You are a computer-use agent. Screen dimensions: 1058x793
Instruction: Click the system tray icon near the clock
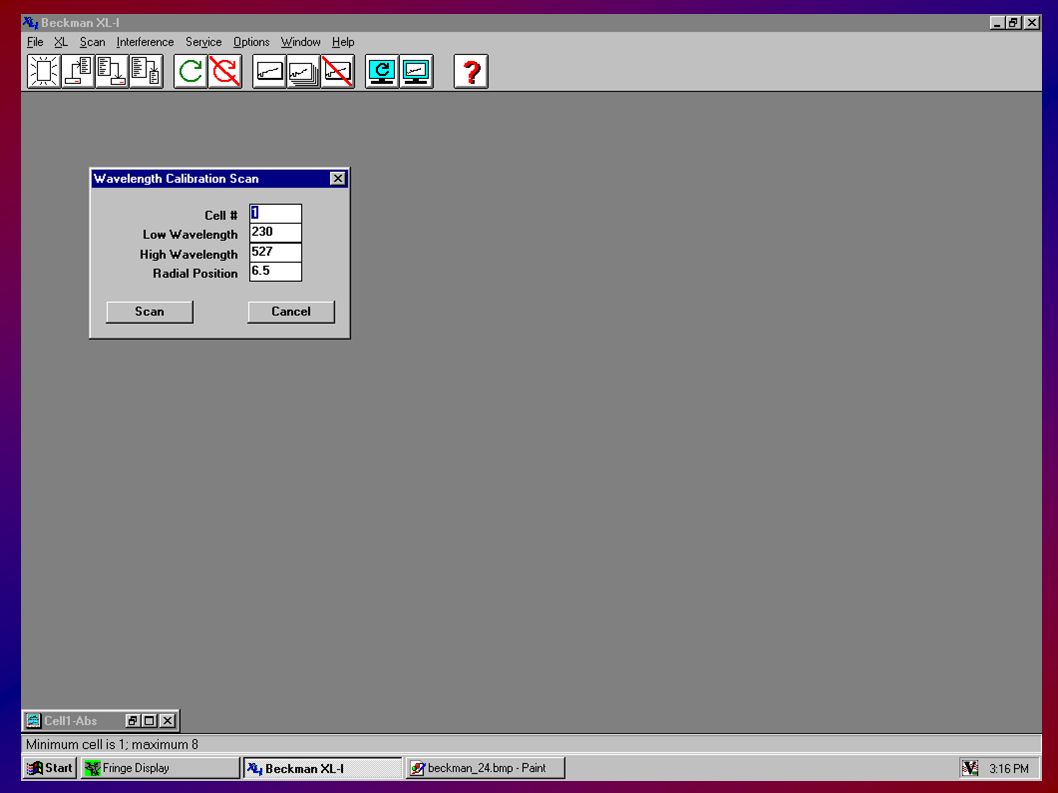tap(970, 768)
